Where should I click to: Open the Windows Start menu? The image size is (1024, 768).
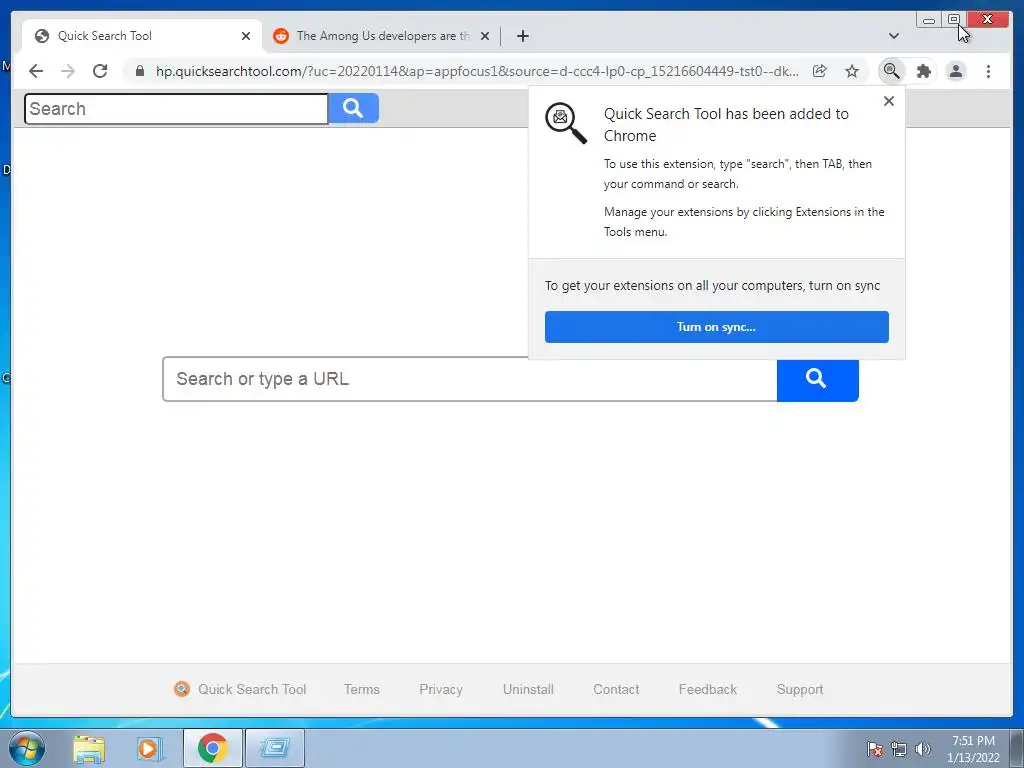[27, 748]
